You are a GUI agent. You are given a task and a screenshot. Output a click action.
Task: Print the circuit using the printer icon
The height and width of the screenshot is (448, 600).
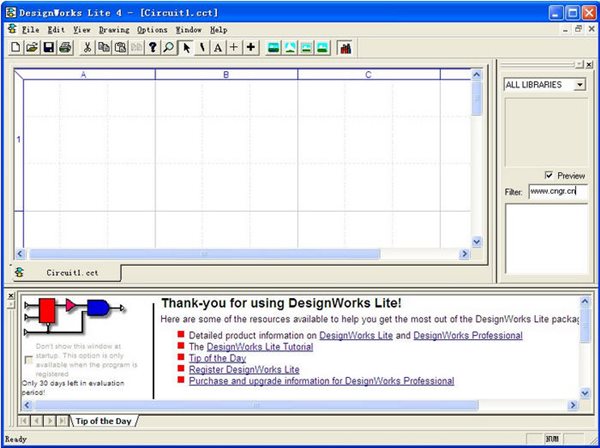[65, 47]
